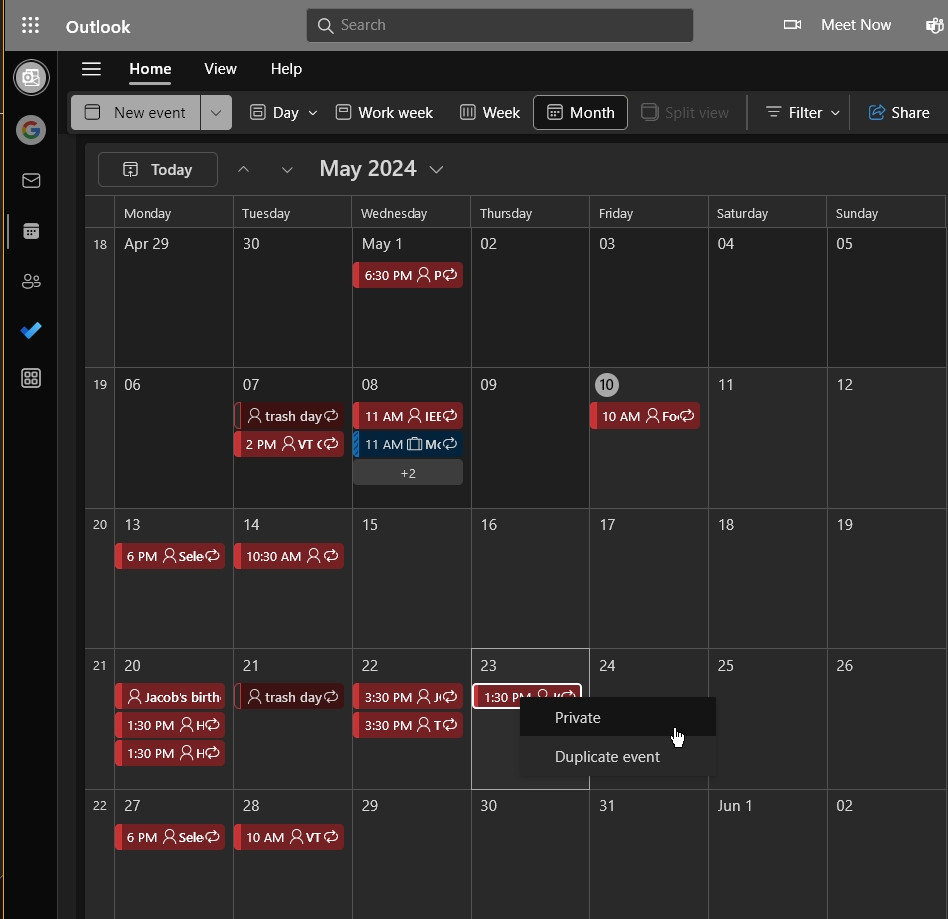
Task: Click the Meet Now video camera icon
Action: pyautogui.click(x=792, y=25)
